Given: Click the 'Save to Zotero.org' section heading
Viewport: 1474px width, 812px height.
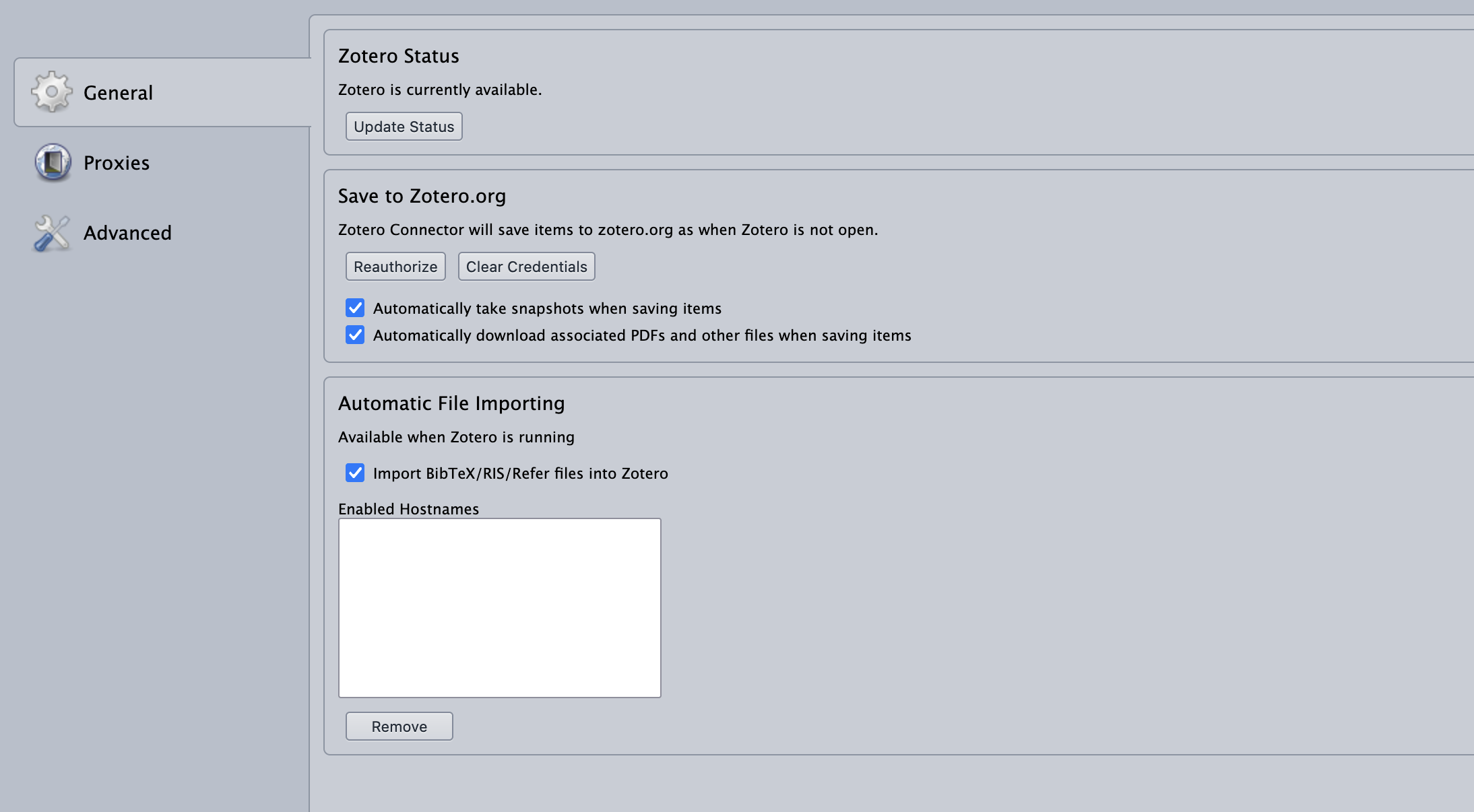Looking at the screenshot, I should tap(422, 196).
